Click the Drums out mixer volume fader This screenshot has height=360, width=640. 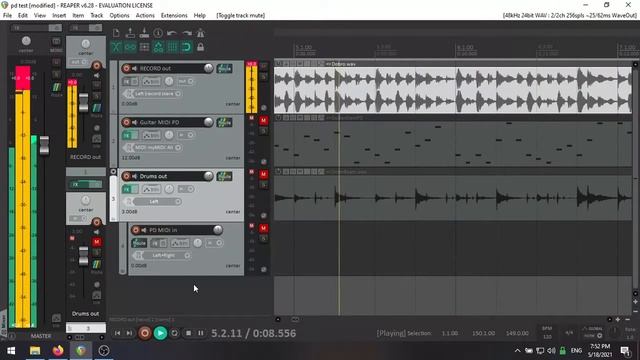tap(83, 256)
